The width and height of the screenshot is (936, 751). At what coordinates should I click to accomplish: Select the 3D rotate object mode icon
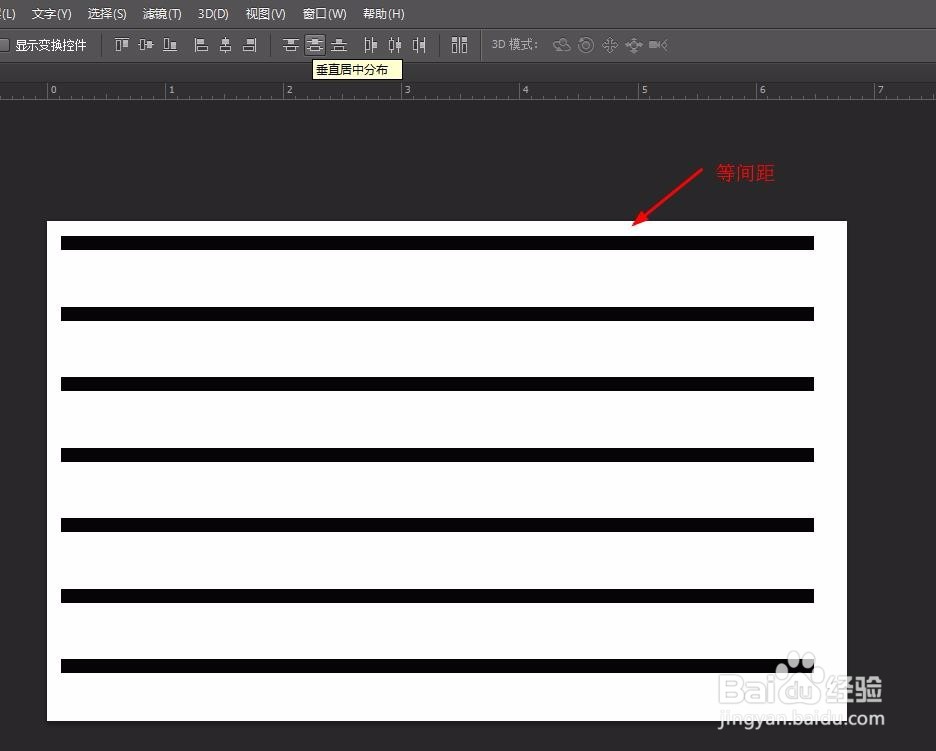(x=562, y=45)
